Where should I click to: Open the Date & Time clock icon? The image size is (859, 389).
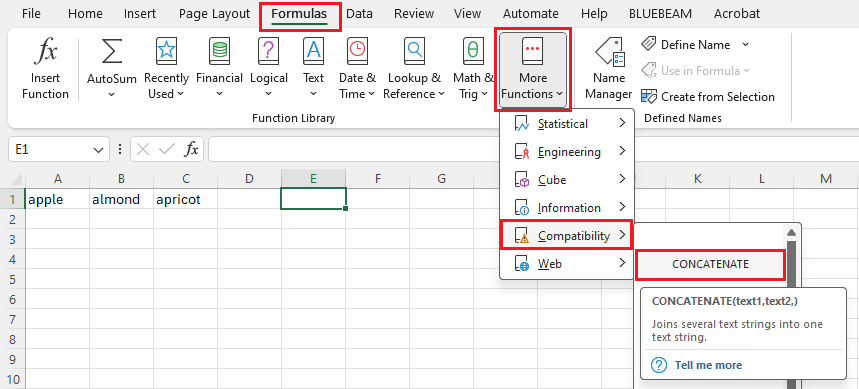click(357, 51)
